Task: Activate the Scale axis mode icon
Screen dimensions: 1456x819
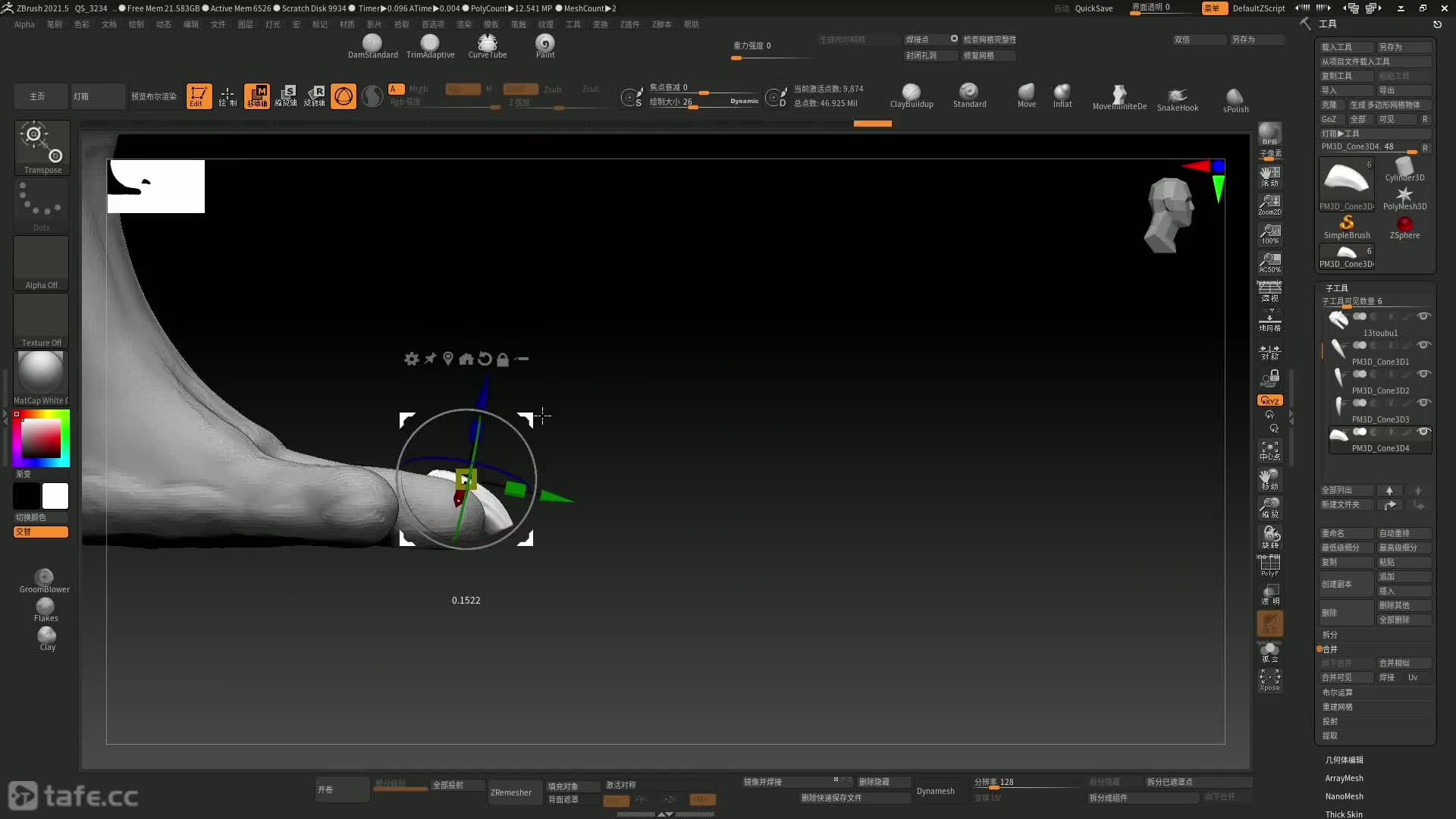Action: coord(286,96)
